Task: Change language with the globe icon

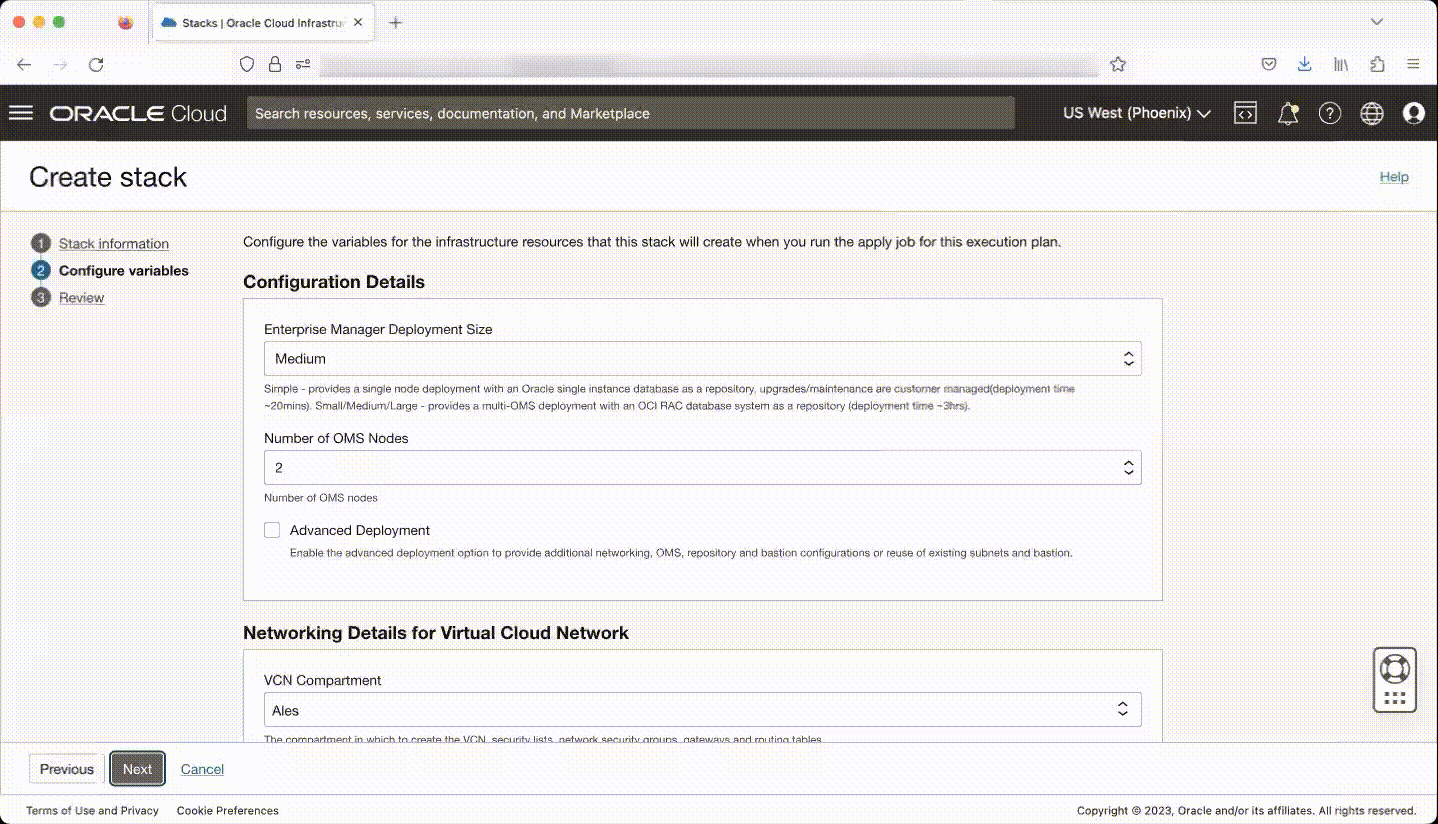Action: [1372, 113]
